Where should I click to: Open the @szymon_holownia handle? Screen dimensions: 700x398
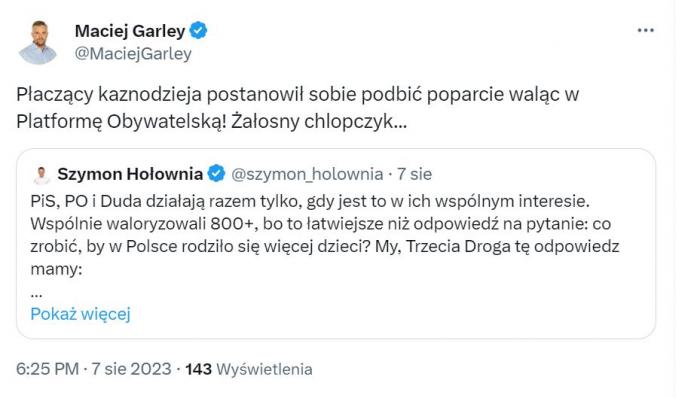point(307,174)
